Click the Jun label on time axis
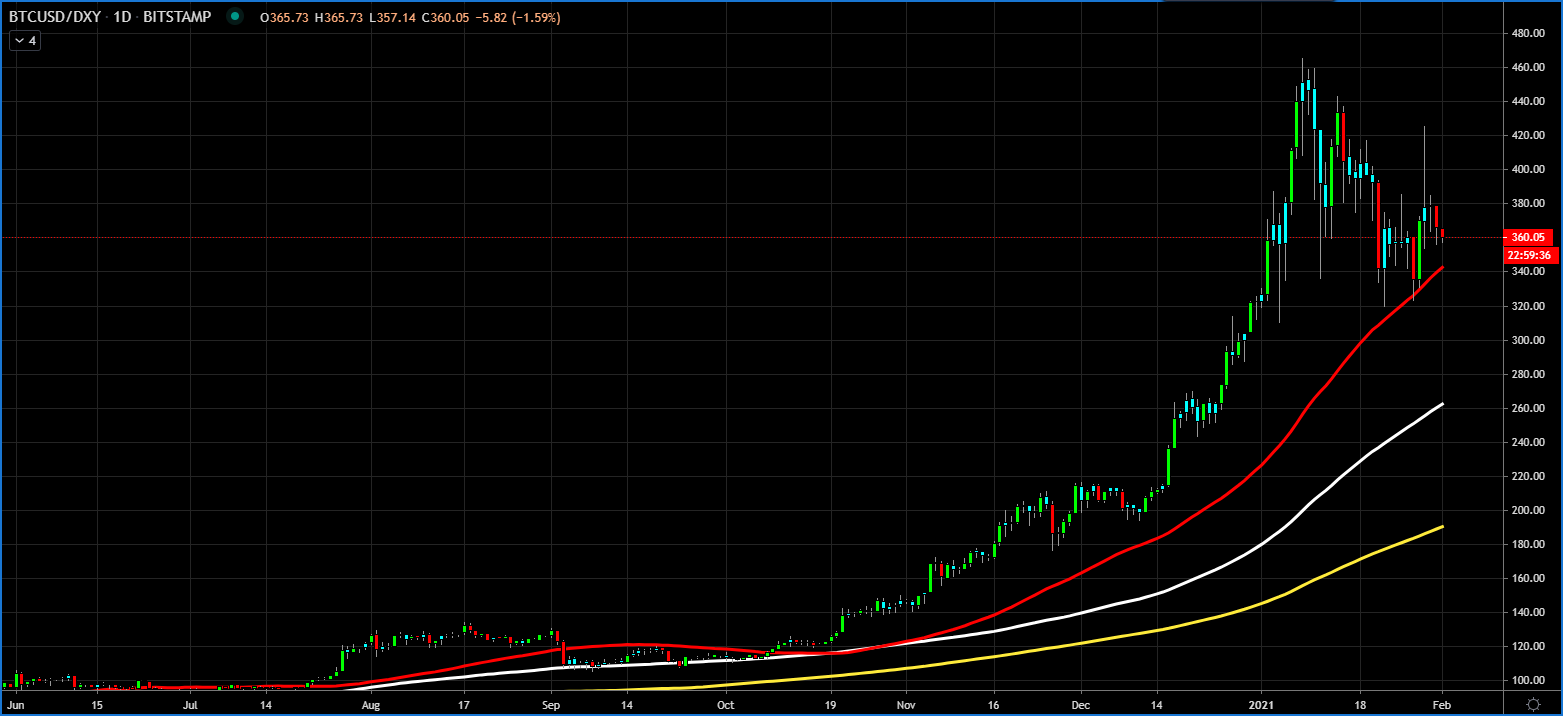 (18, 704)
